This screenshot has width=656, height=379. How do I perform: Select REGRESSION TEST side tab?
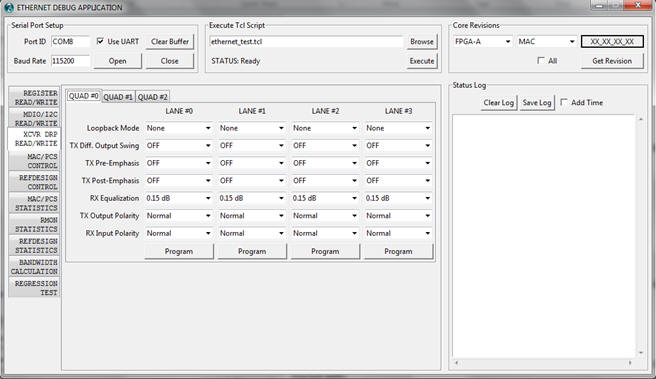click(34, 288)
